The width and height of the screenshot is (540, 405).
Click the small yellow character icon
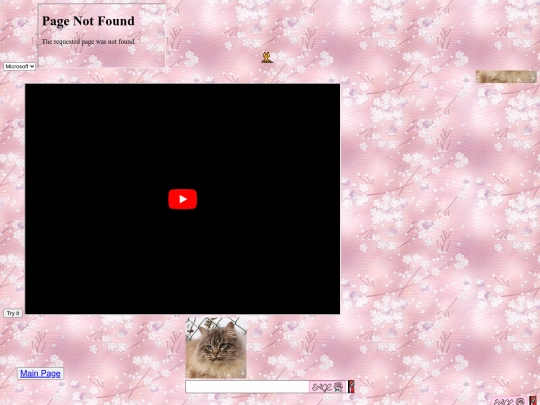(267, 57)
